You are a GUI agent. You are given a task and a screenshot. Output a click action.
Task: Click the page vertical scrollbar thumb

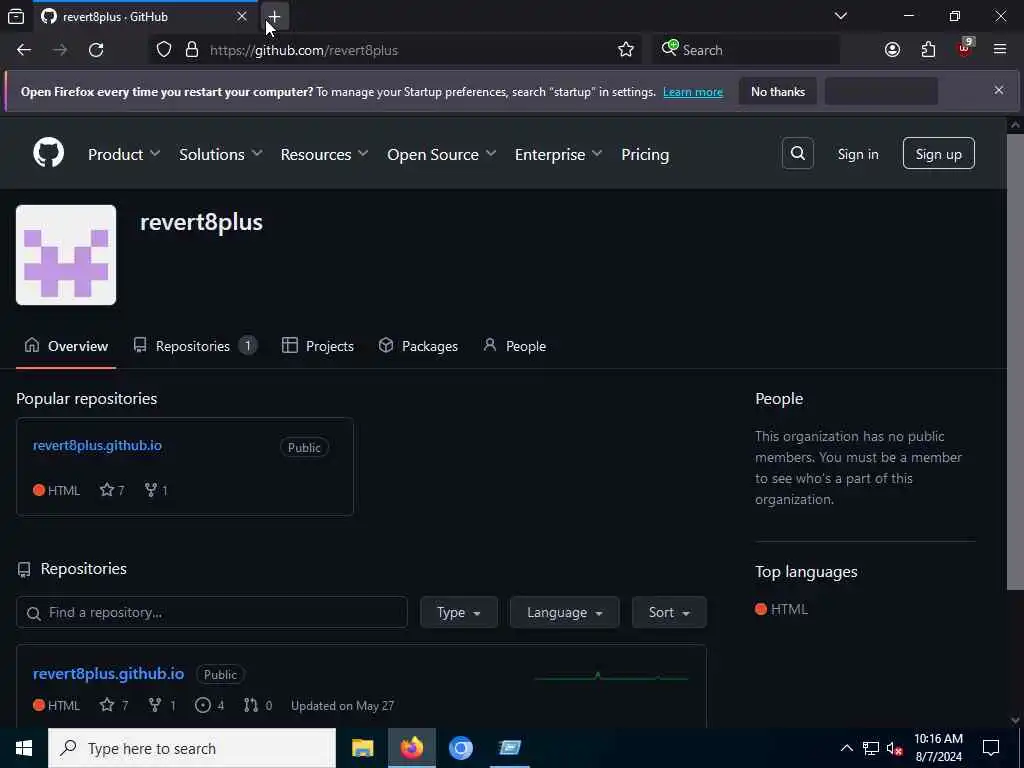(x=1015, y=360)
